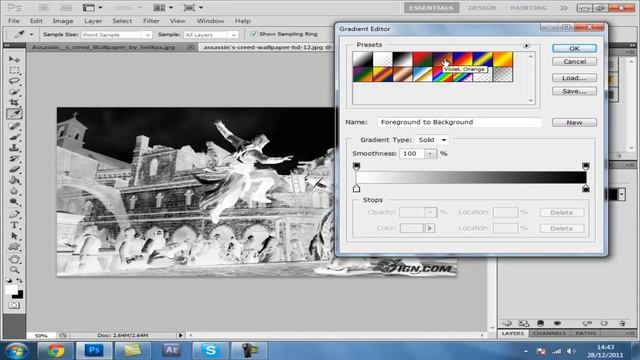Select the History Brush tool
Viewport: 640px width, 360px height.
click(14, 158)
